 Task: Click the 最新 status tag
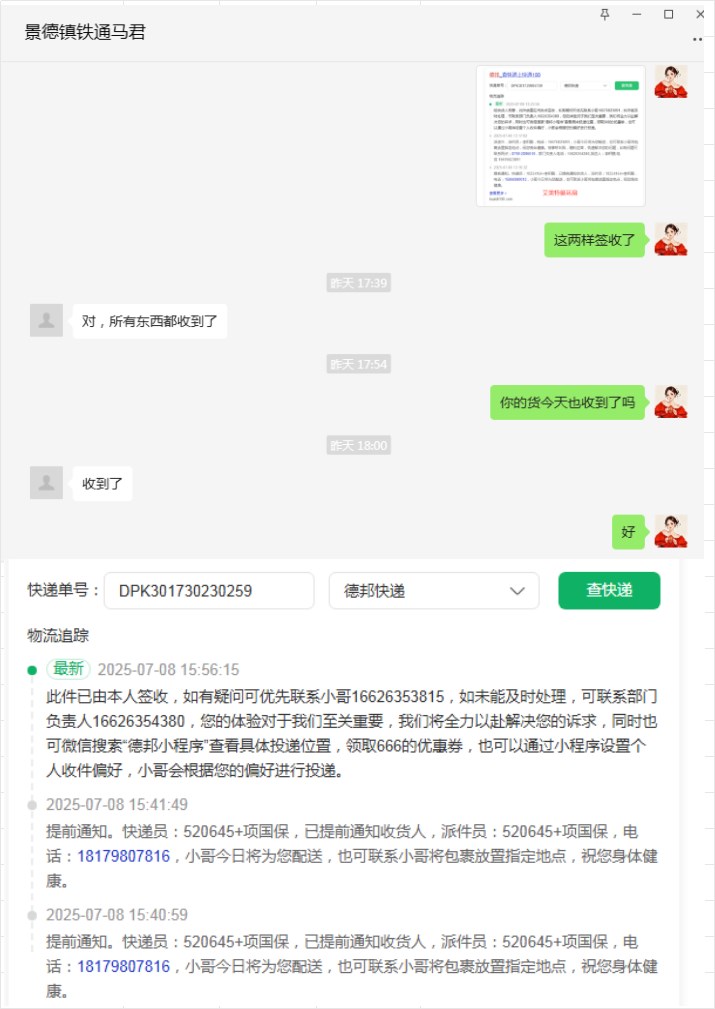68,669
